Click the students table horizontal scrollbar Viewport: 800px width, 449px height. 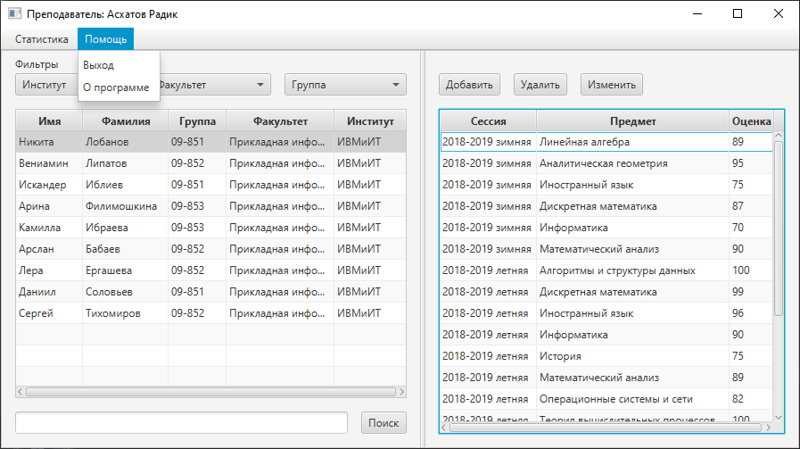200,392
